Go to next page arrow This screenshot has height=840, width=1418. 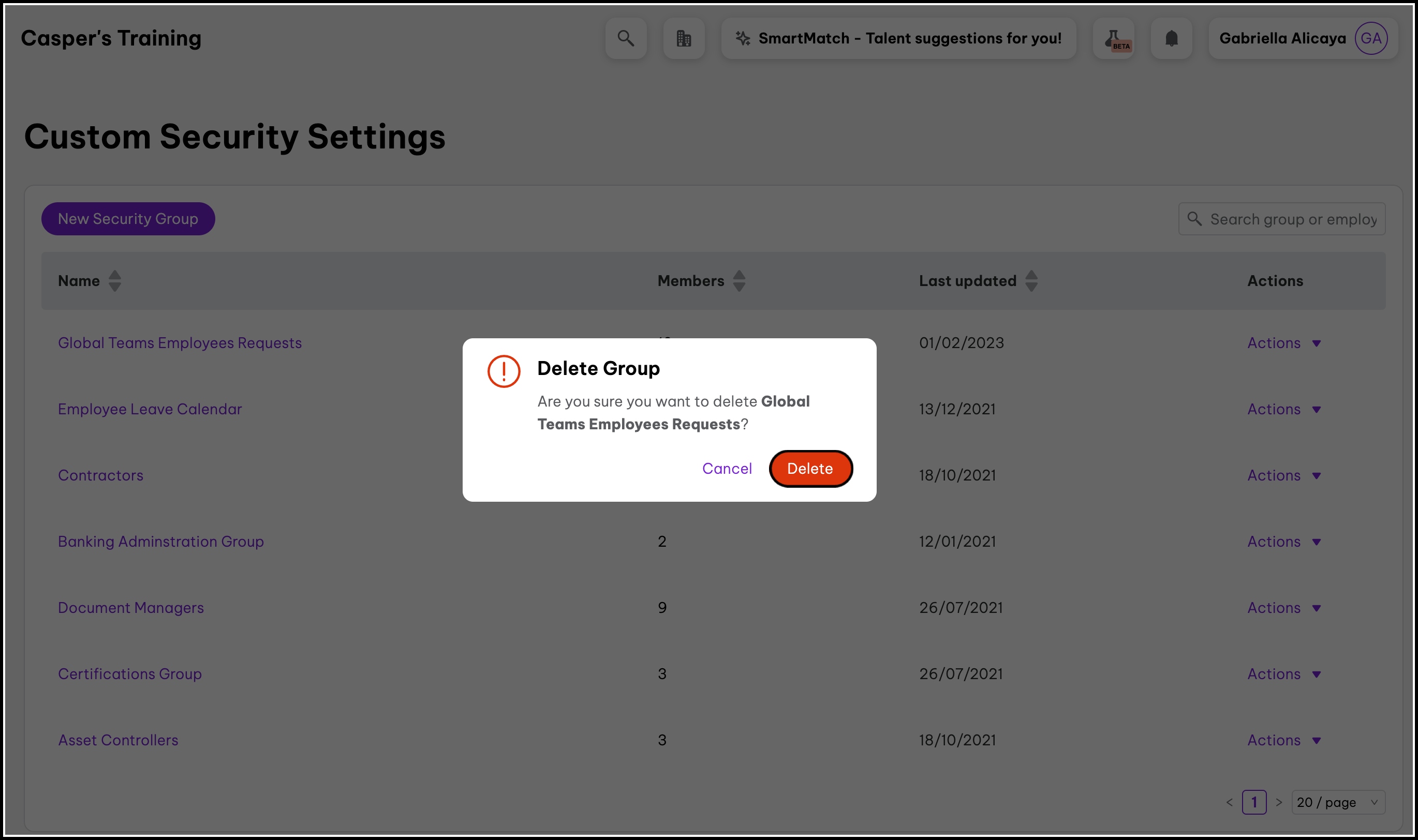pos(1279,802)
